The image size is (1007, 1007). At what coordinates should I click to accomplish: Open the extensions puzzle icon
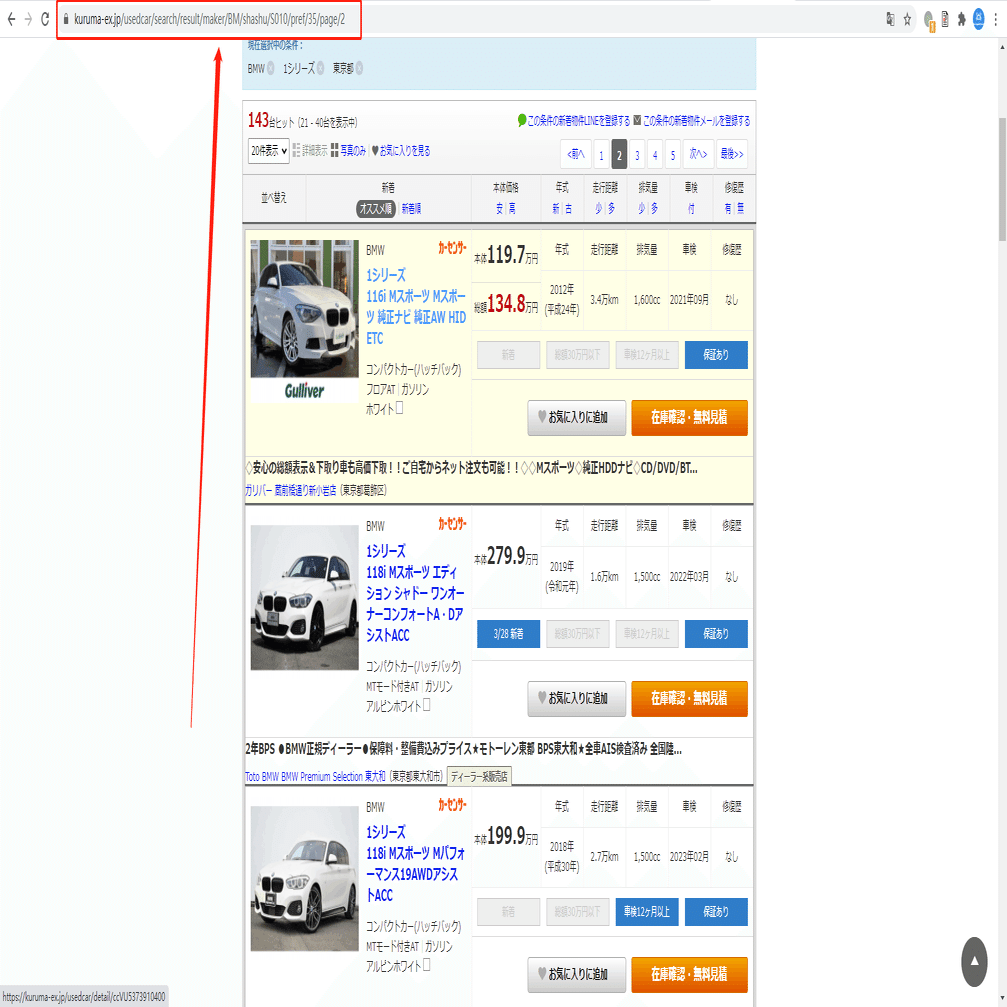click(961, 19)
